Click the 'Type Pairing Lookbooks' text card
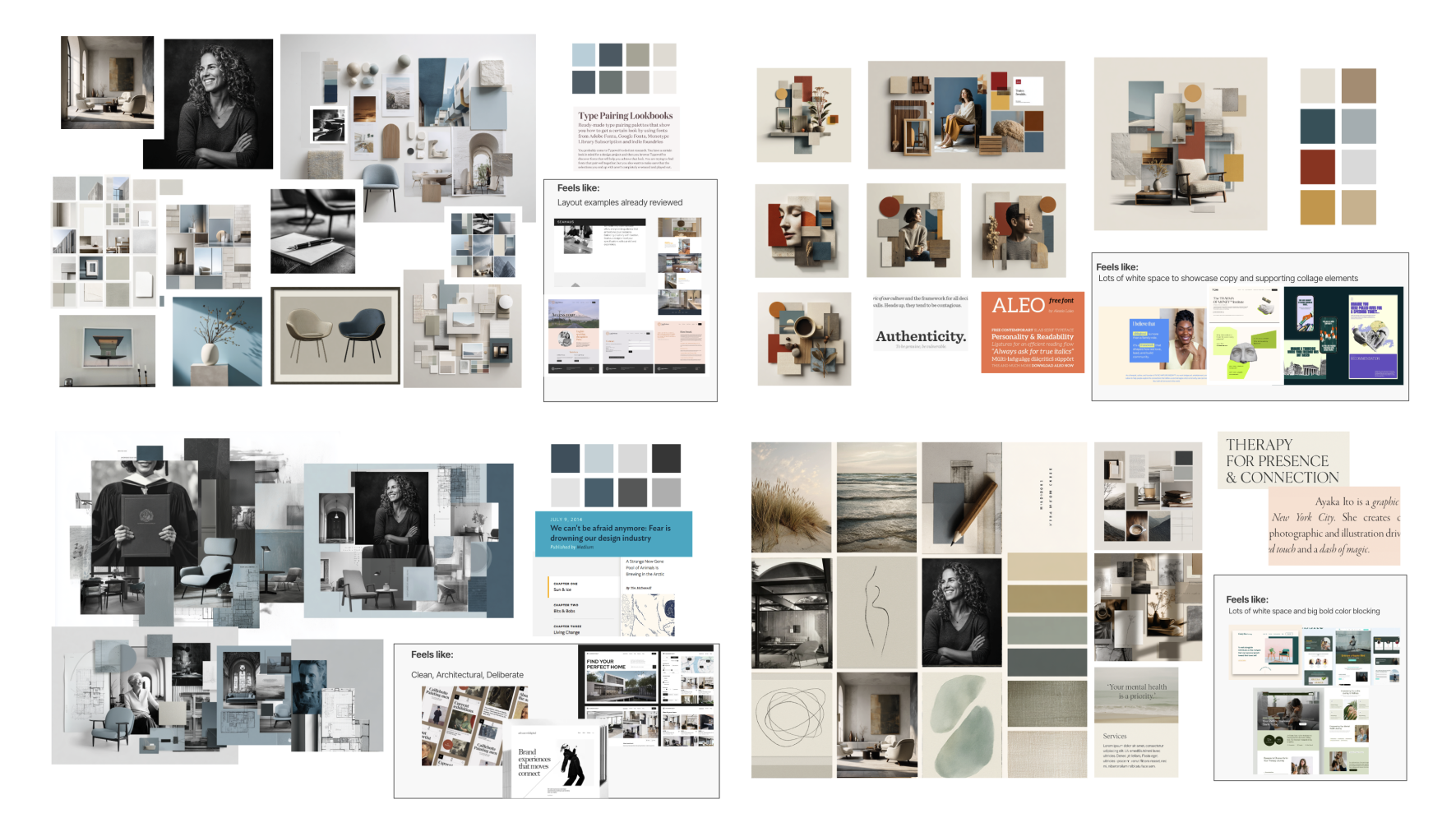The image size is (1456, 818). pyautogui.click(x=625, y=140)
